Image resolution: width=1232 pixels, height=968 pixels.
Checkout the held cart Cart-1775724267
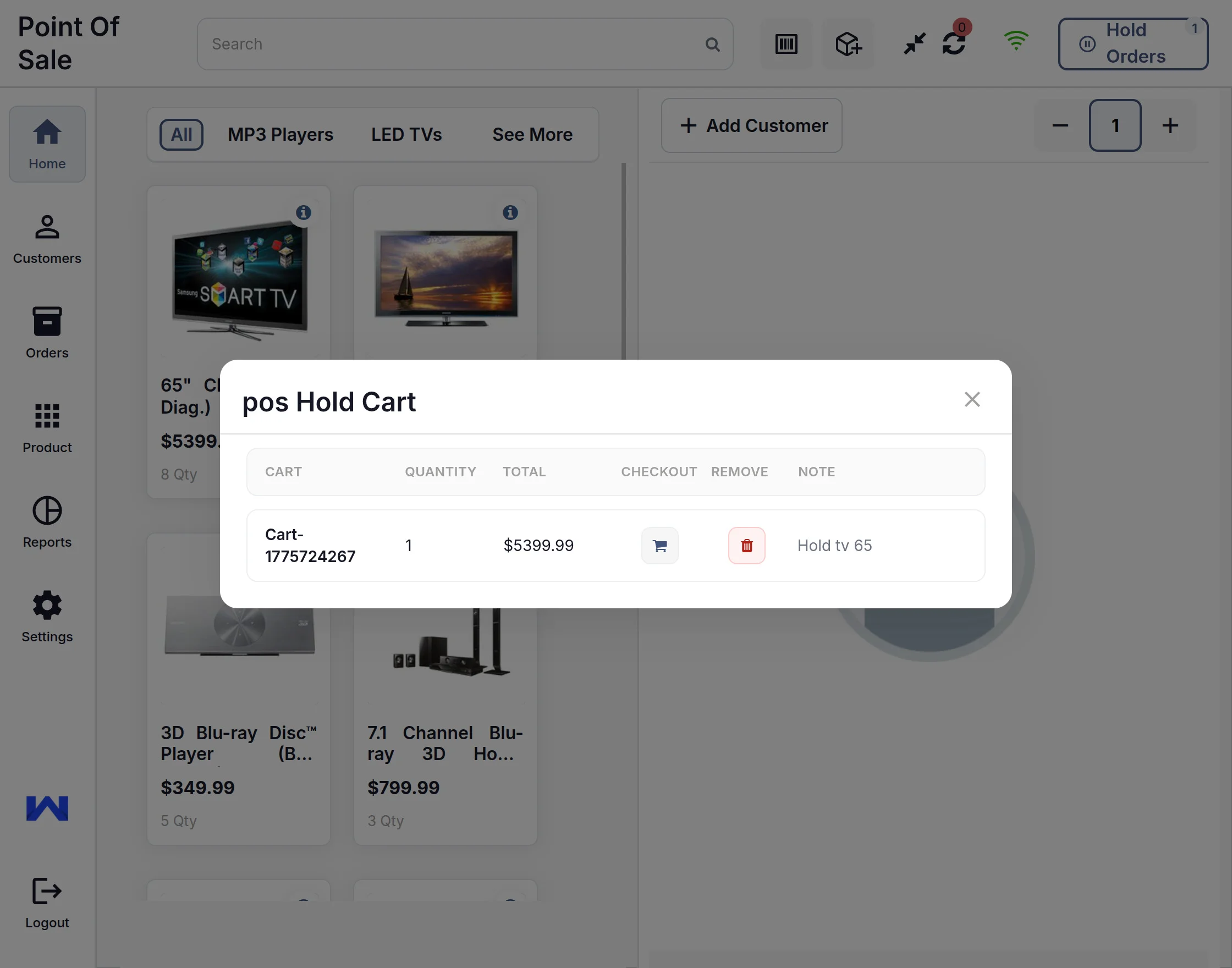pyautogui.click(x=659, y=545)
